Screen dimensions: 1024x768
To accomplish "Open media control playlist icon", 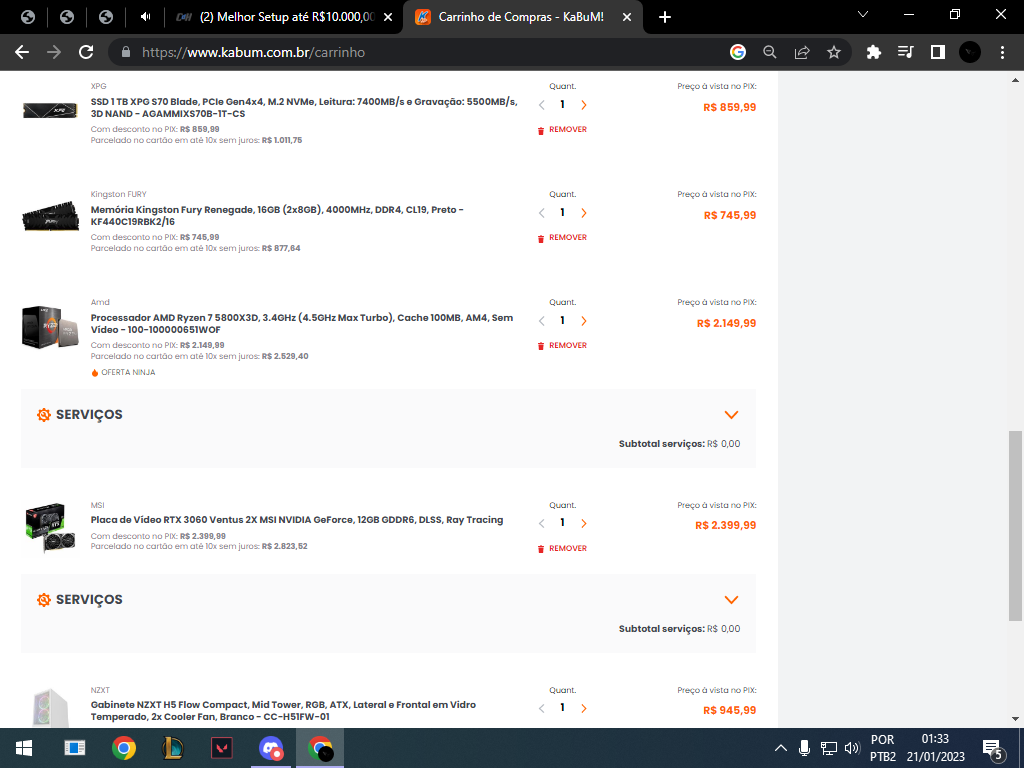I will click(906, 52).
